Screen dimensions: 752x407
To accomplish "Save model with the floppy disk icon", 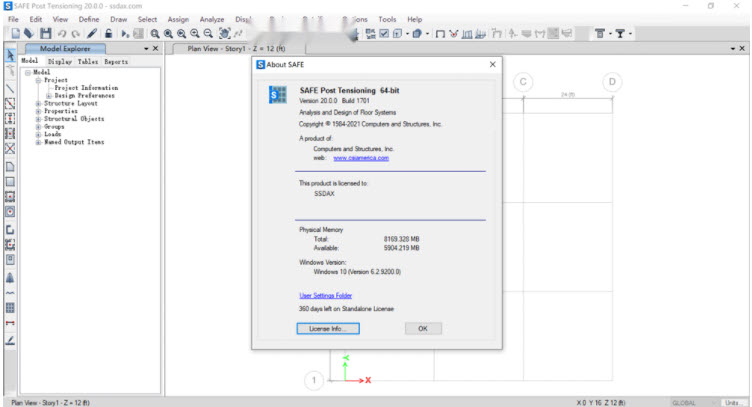I will [x=46, y=34].
